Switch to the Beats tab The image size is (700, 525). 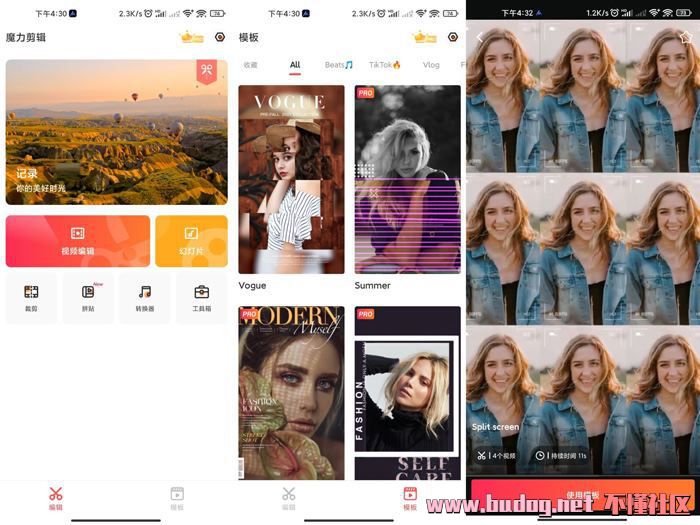pos(338,65)
